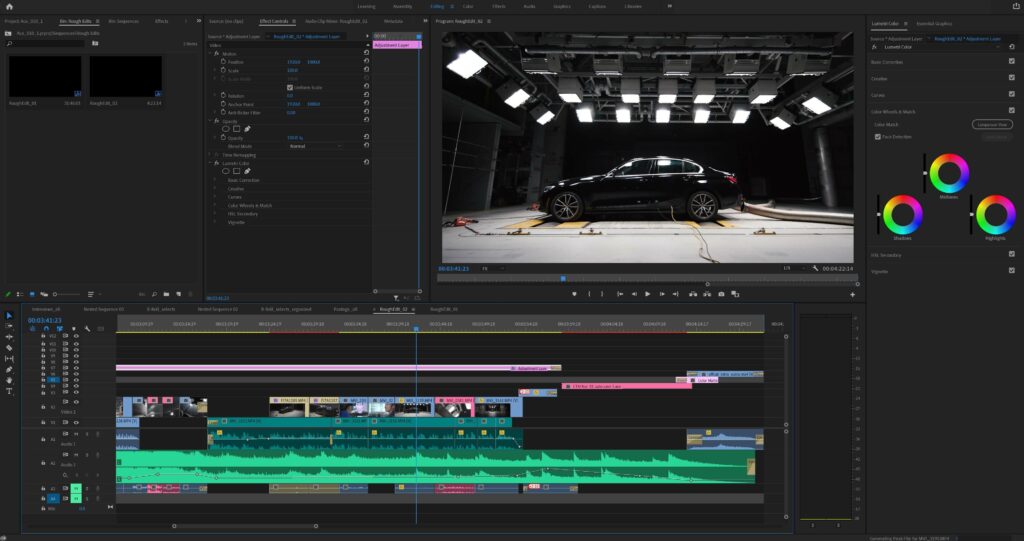
Task: Toggle linked selection in timeline
Action: pos(59,329)
